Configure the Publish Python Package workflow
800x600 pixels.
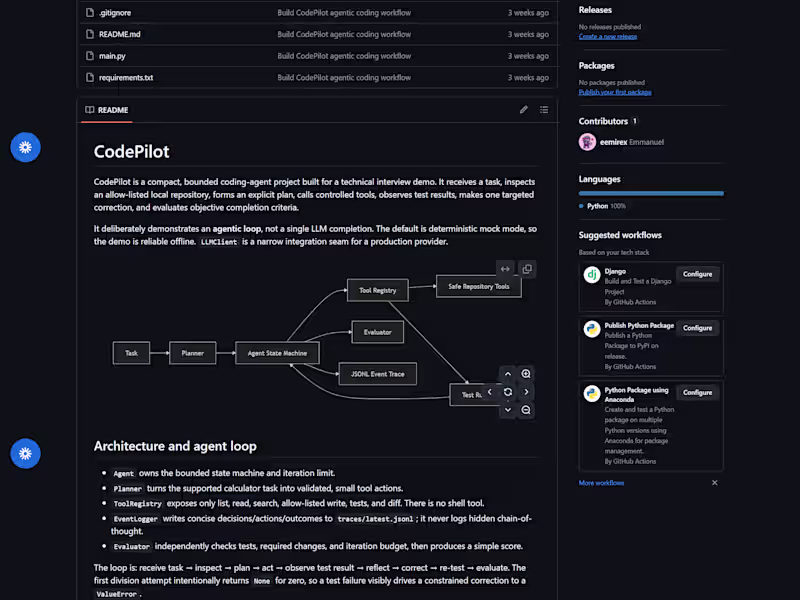[x=697, y=328]
